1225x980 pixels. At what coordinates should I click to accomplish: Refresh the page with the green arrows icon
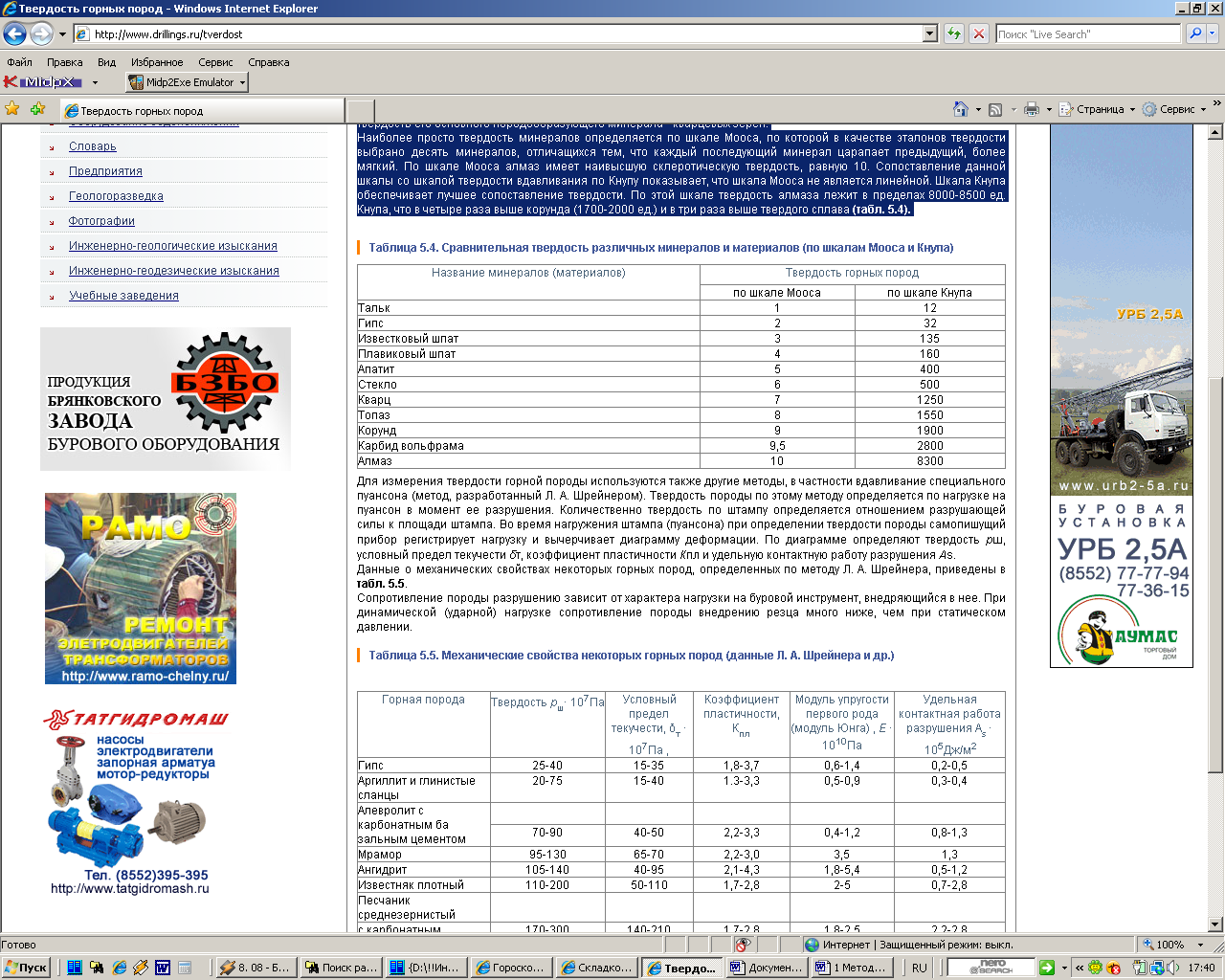953,33
